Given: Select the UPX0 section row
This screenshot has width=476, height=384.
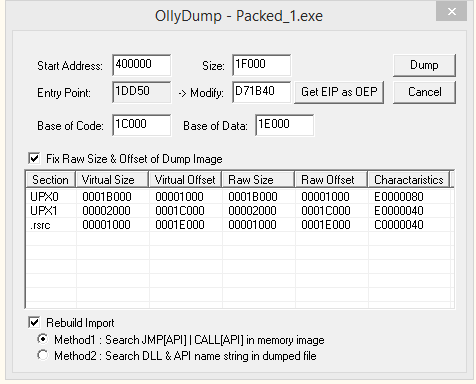Looking at the screenshot, I should pos(240,197).
